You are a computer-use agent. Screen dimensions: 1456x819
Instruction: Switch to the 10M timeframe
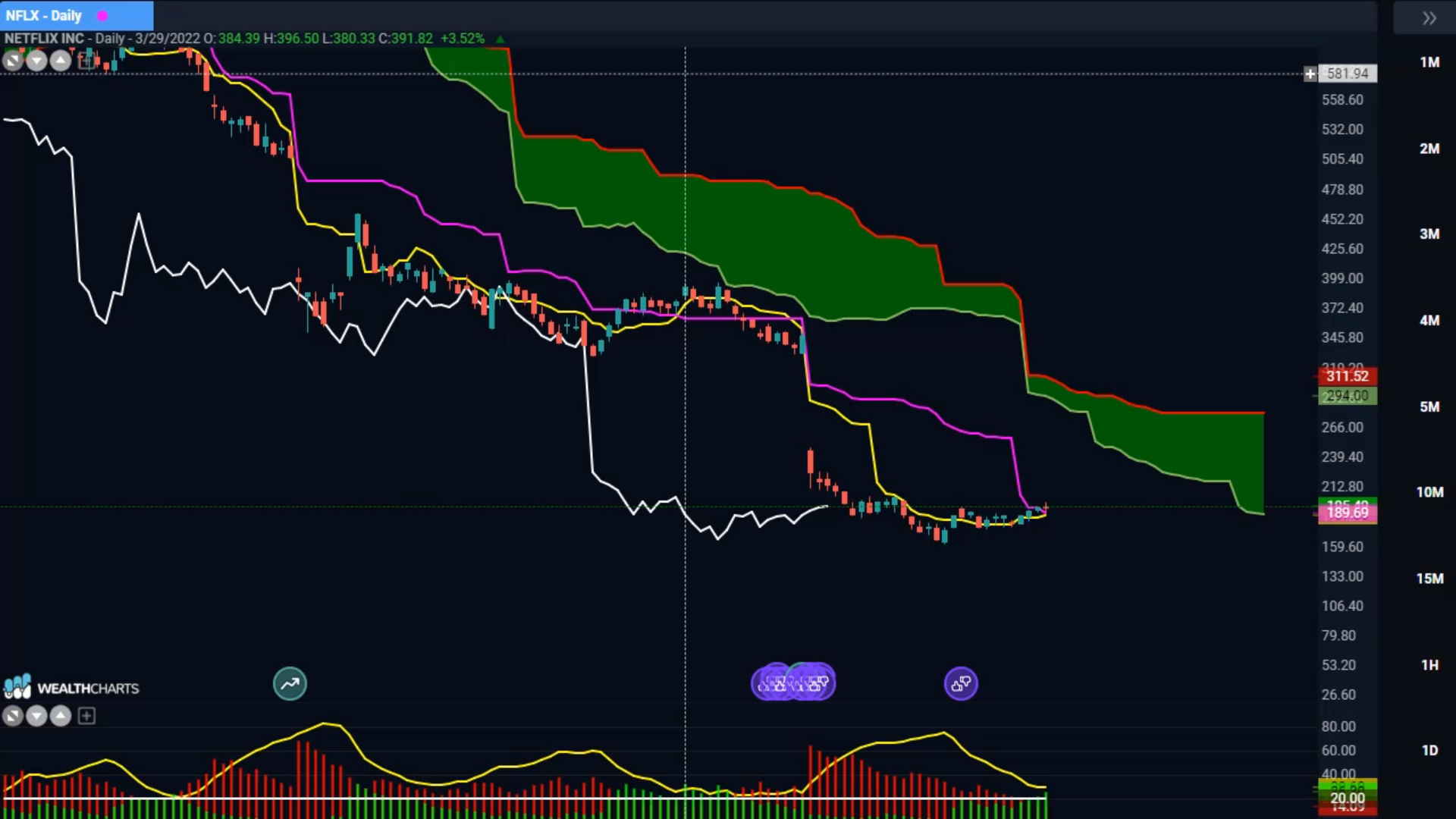point(1429,493)
